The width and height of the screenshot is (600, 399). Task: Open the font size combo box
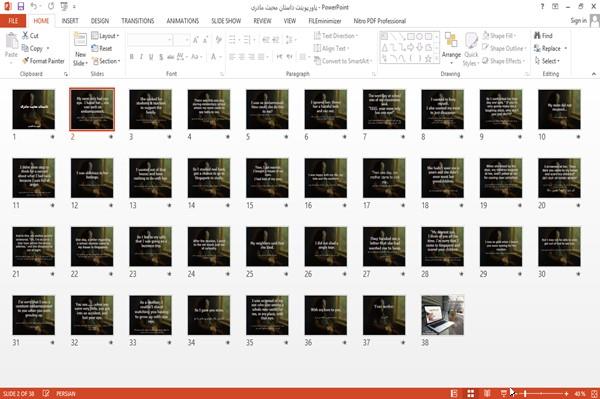click(181, 40)
